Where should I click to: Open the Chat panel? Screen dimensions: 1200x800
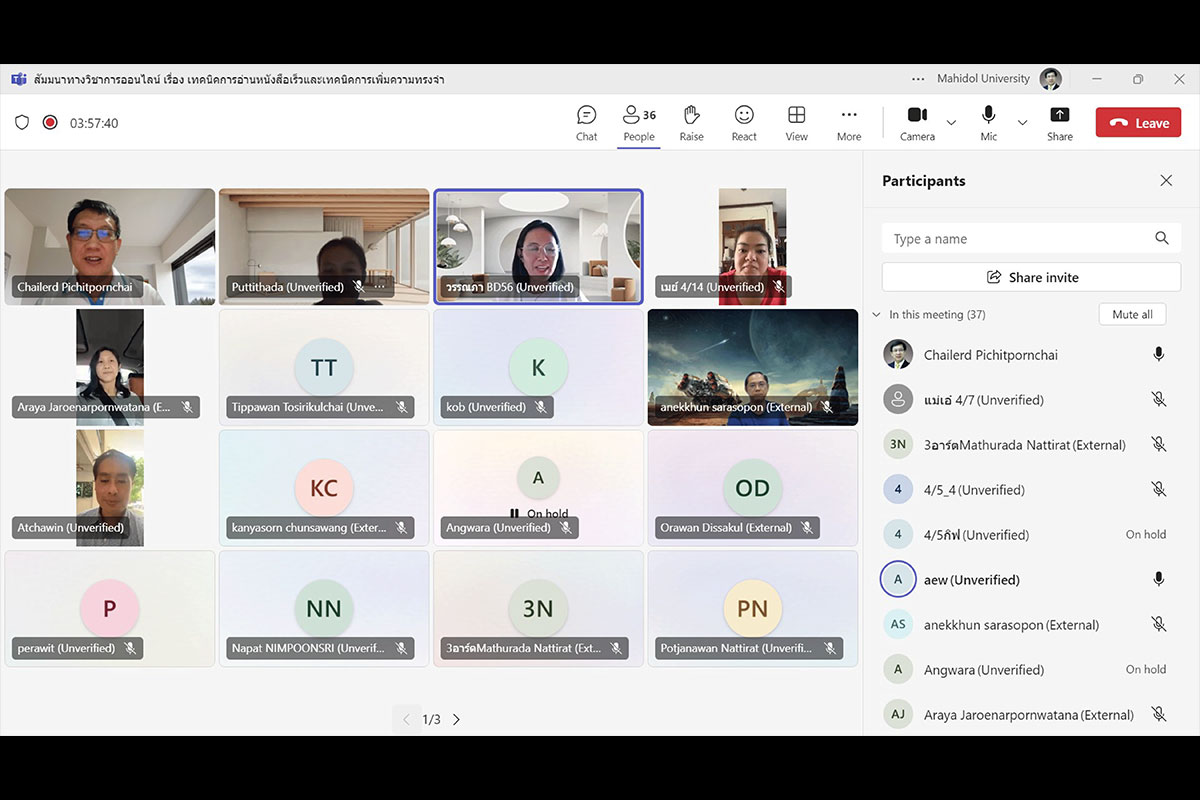coord(586,123)
